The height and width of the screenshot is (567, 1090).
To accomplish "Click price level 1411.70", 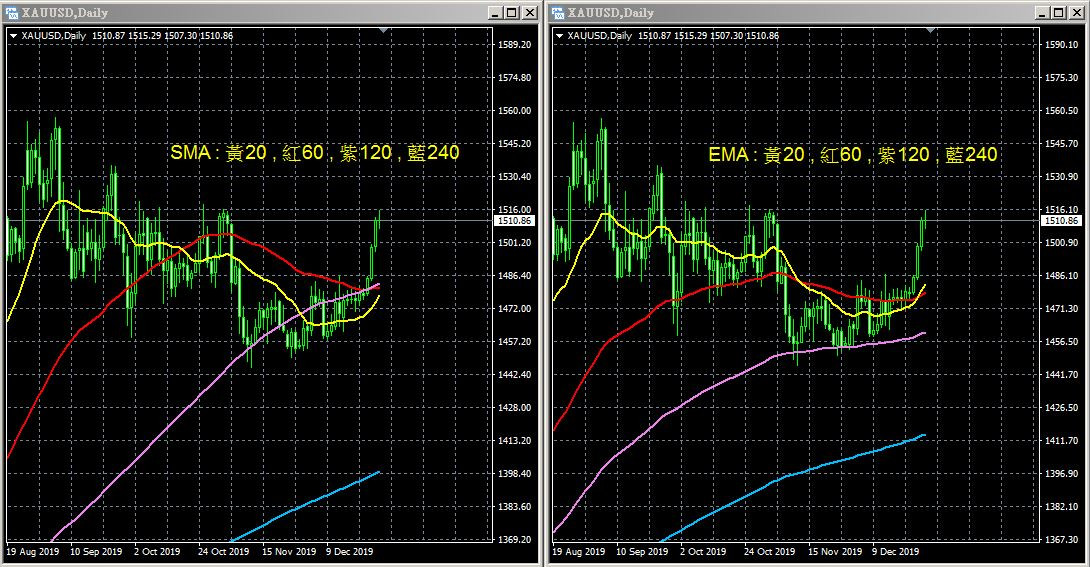I will click(1061, 441).
